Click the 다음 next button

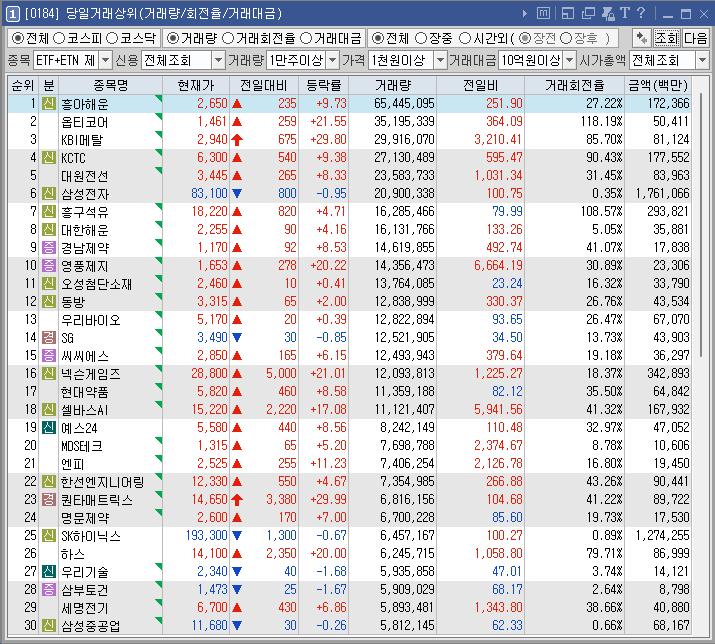[695, 38]
